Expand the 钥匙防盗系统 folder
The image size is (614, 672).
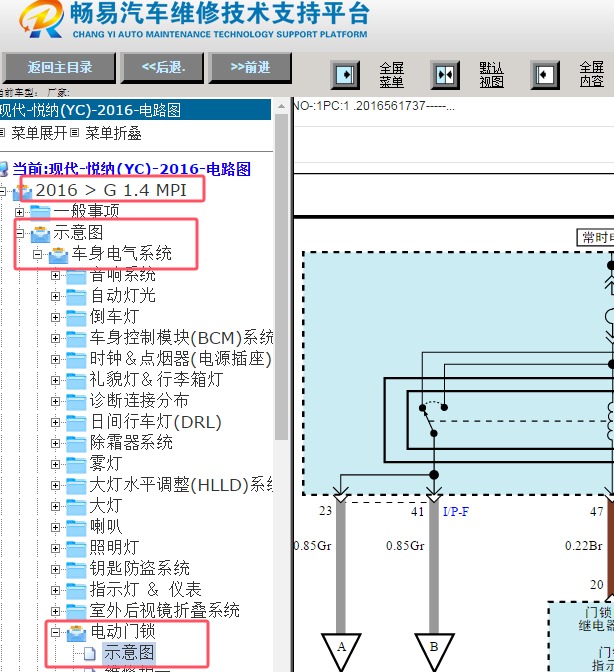click(x=55, y=569)
